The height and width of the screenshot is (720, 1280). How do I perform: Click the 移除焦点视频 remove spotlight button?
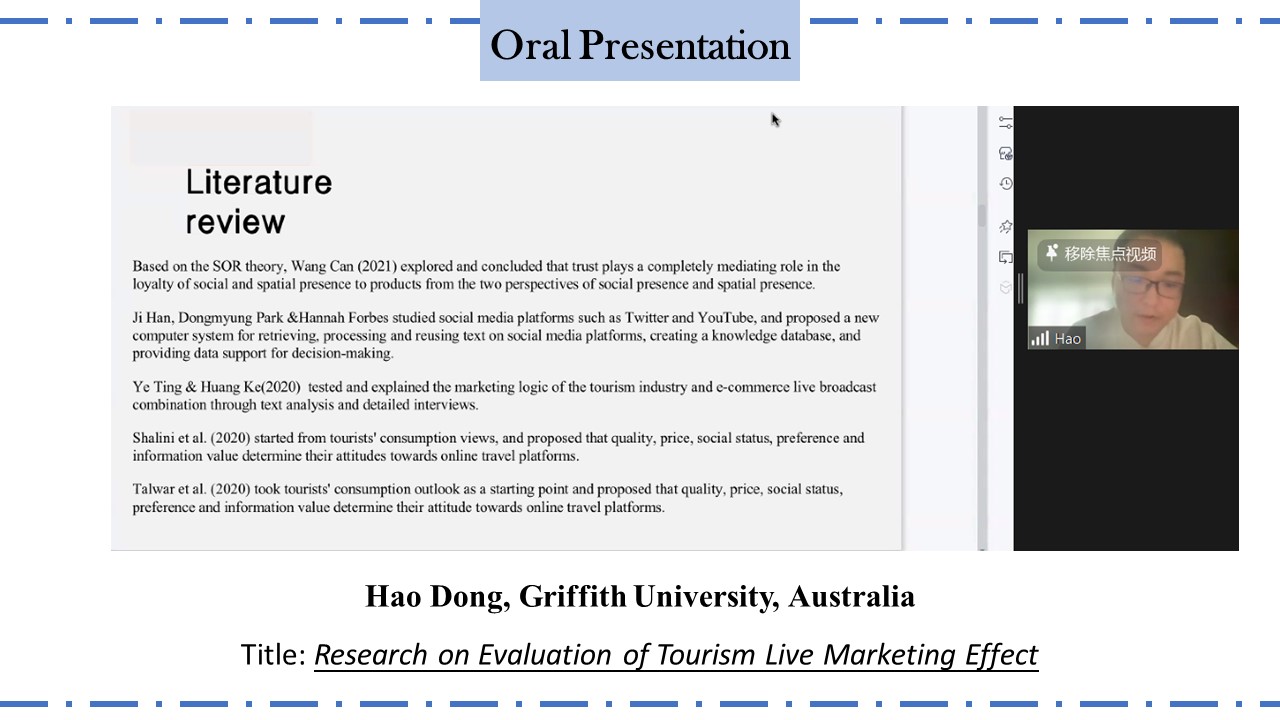pos(1099,254)
